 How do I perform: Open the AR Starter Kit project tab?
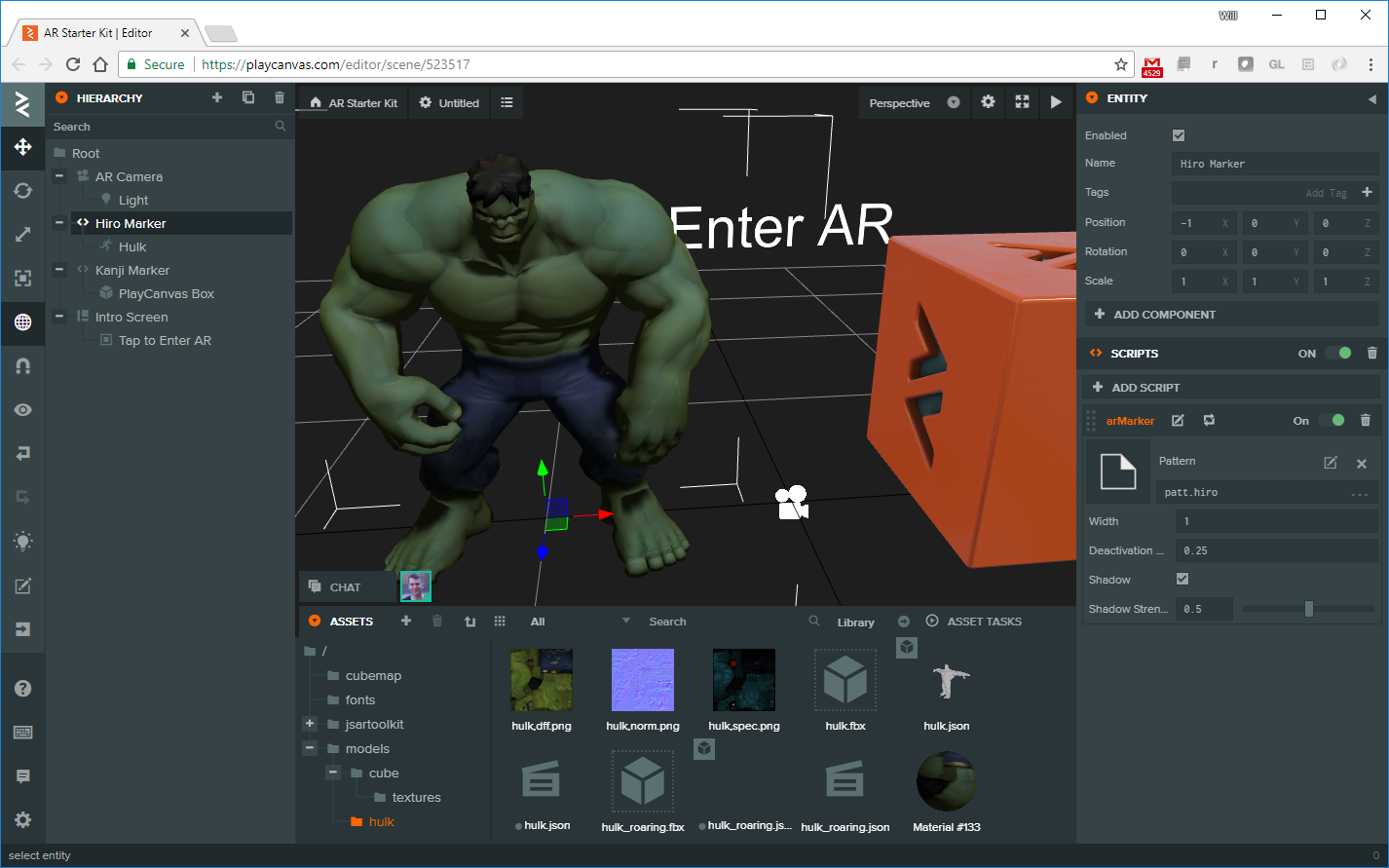click(x=354, y=102)
